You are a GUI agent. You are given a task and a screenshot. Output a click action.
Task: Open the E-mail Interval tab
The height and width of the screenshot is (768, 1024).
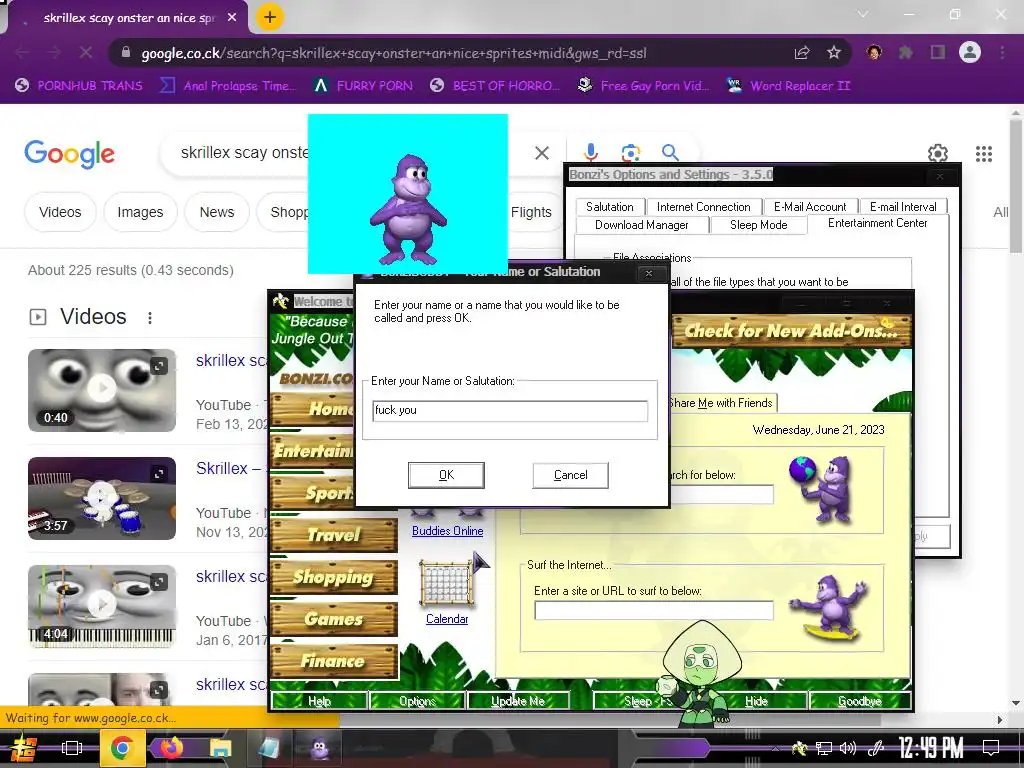pyautogui.click(x=903, y=207)
